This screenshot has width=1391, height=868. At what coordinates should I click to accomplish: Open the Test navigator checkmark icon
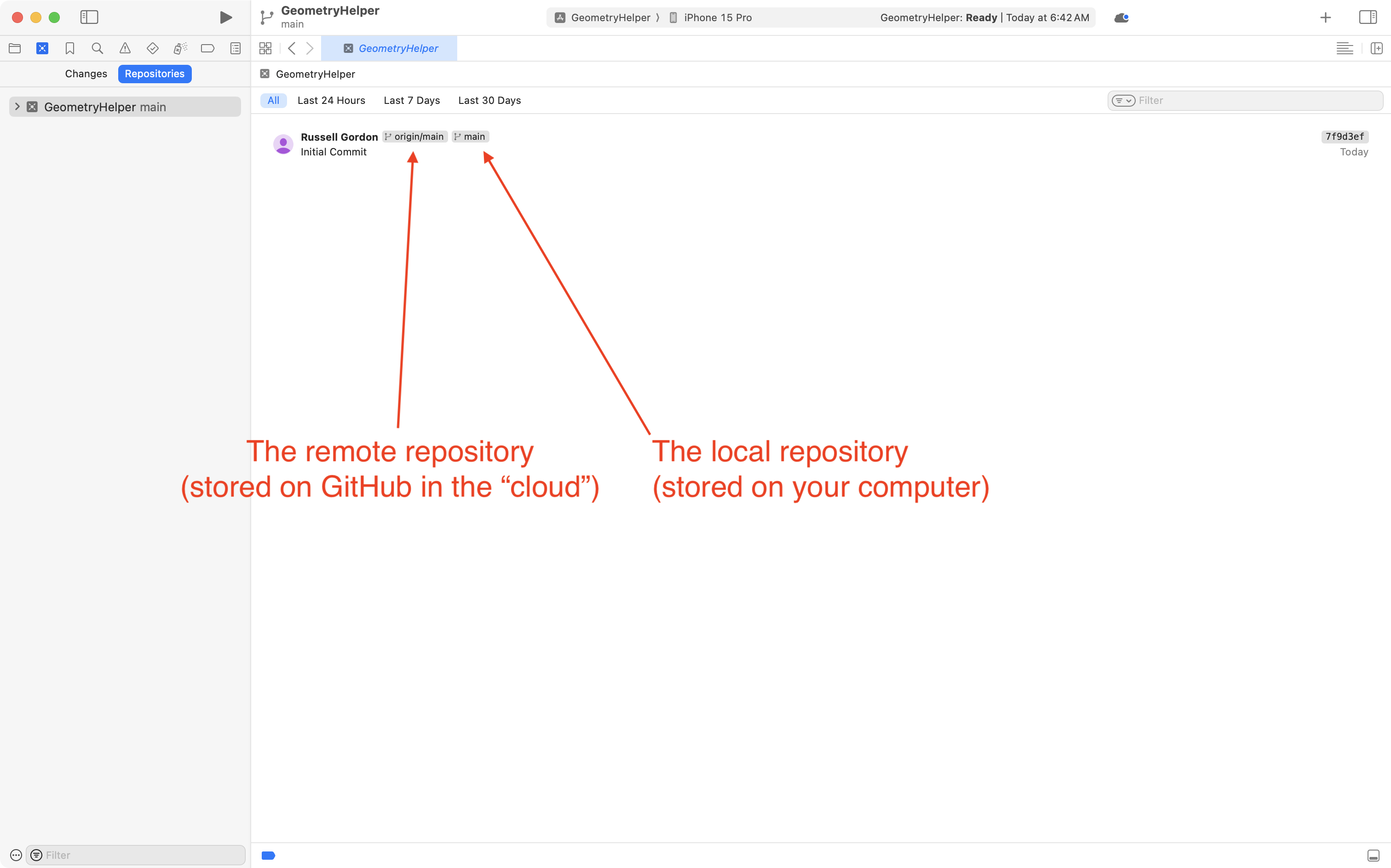coord(152,48)
